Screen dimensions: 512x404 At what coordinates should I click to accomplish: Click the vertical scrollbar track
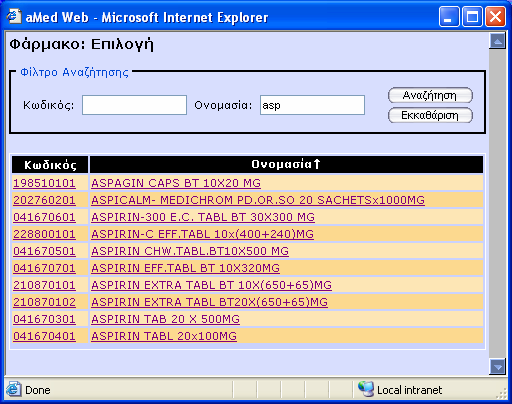(x=498, y=204)
